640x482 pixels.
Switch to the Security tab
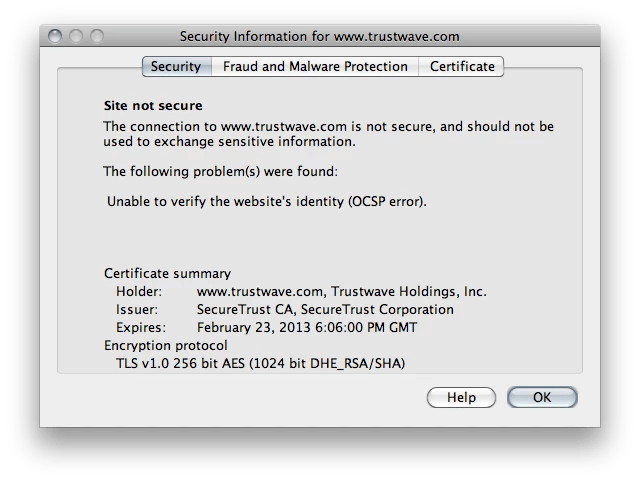click(176, 67)
